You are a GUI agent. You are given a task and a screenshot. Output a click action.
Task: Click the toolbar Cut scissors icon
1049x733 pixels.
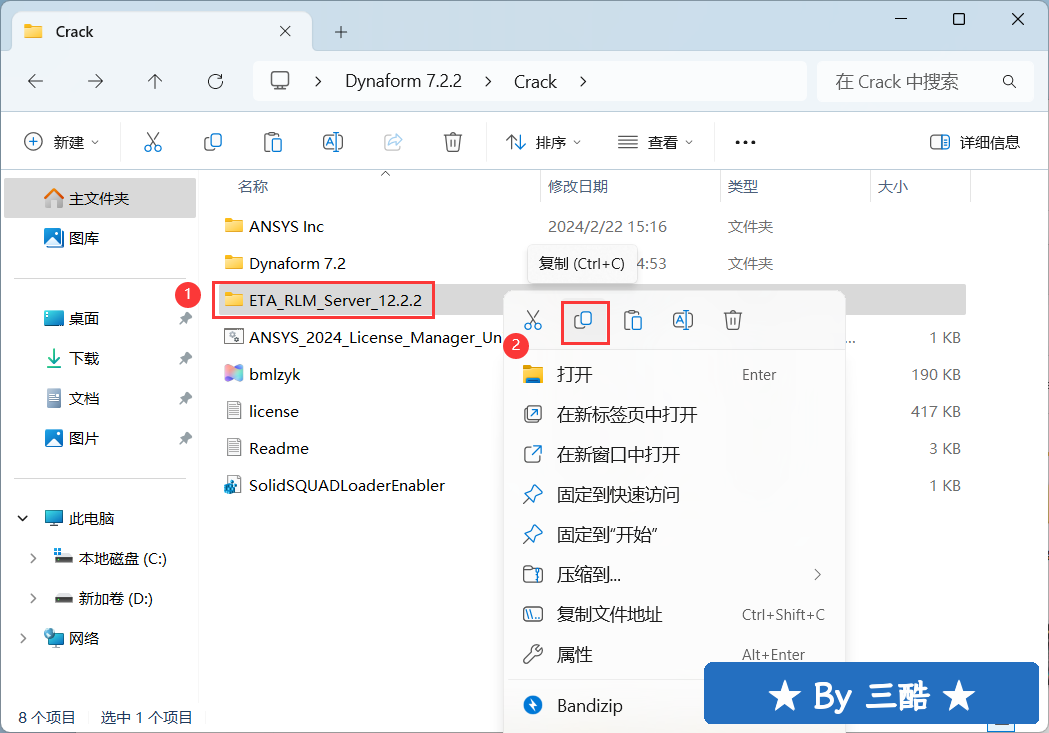(x=153, y=142)
